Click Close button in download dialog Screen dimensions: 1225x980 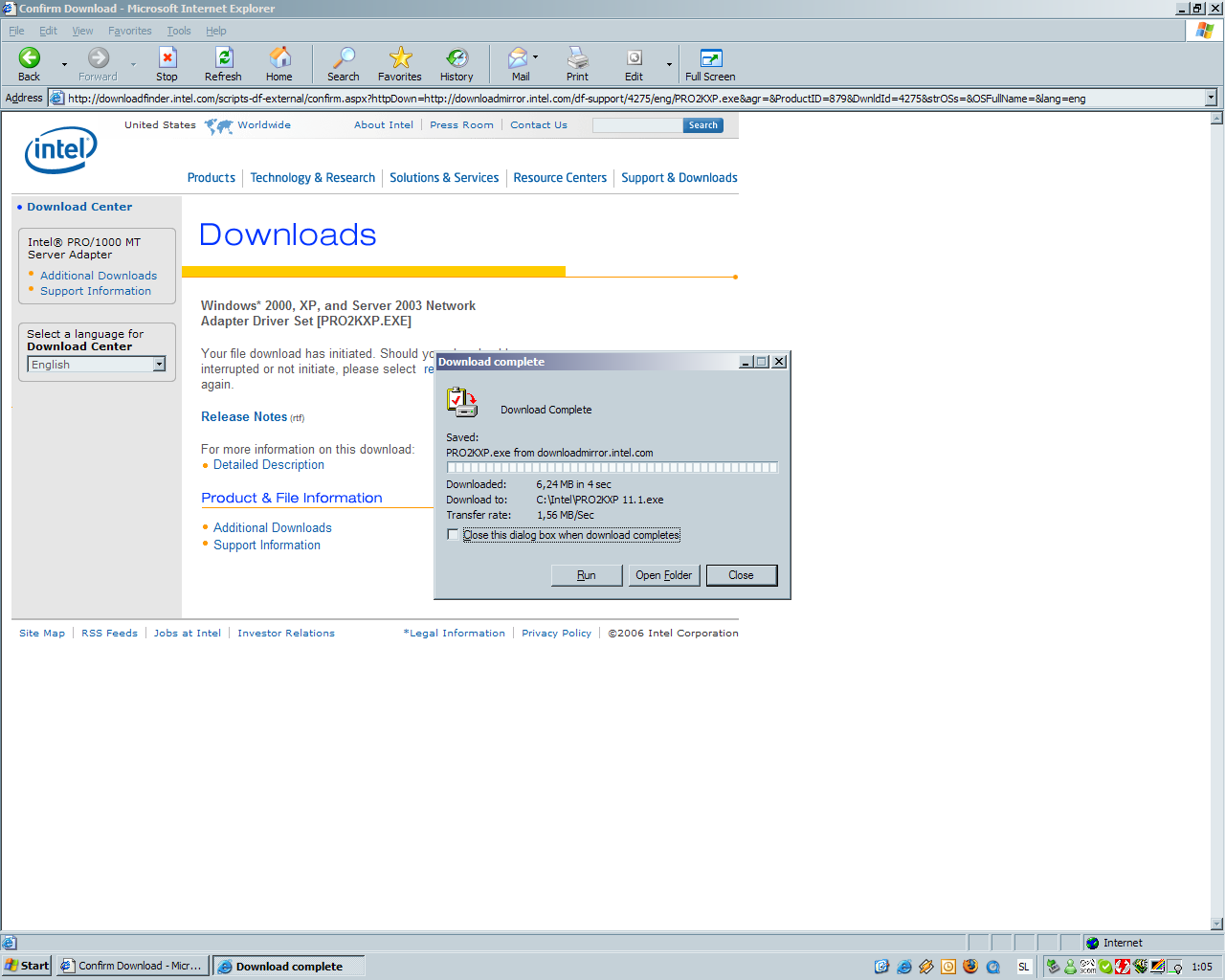(742, 575)
